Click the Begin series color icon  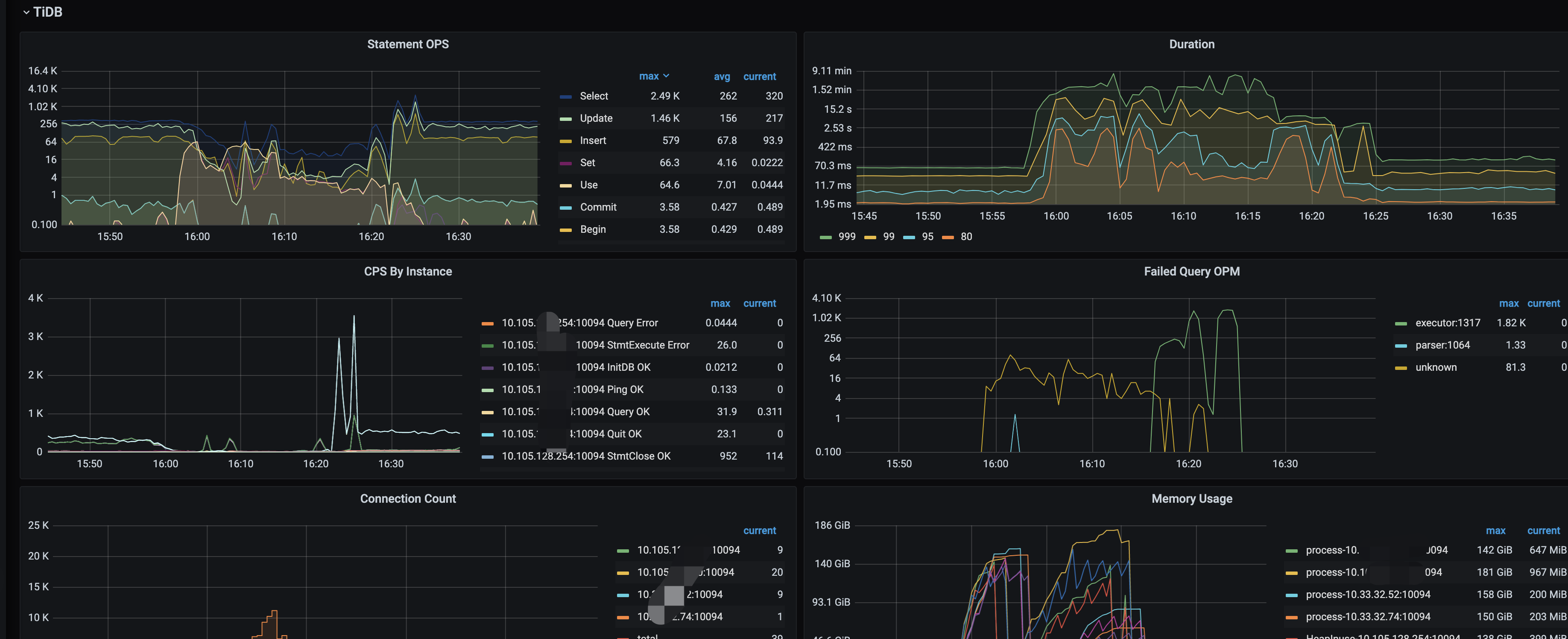[x=565, y=230]
